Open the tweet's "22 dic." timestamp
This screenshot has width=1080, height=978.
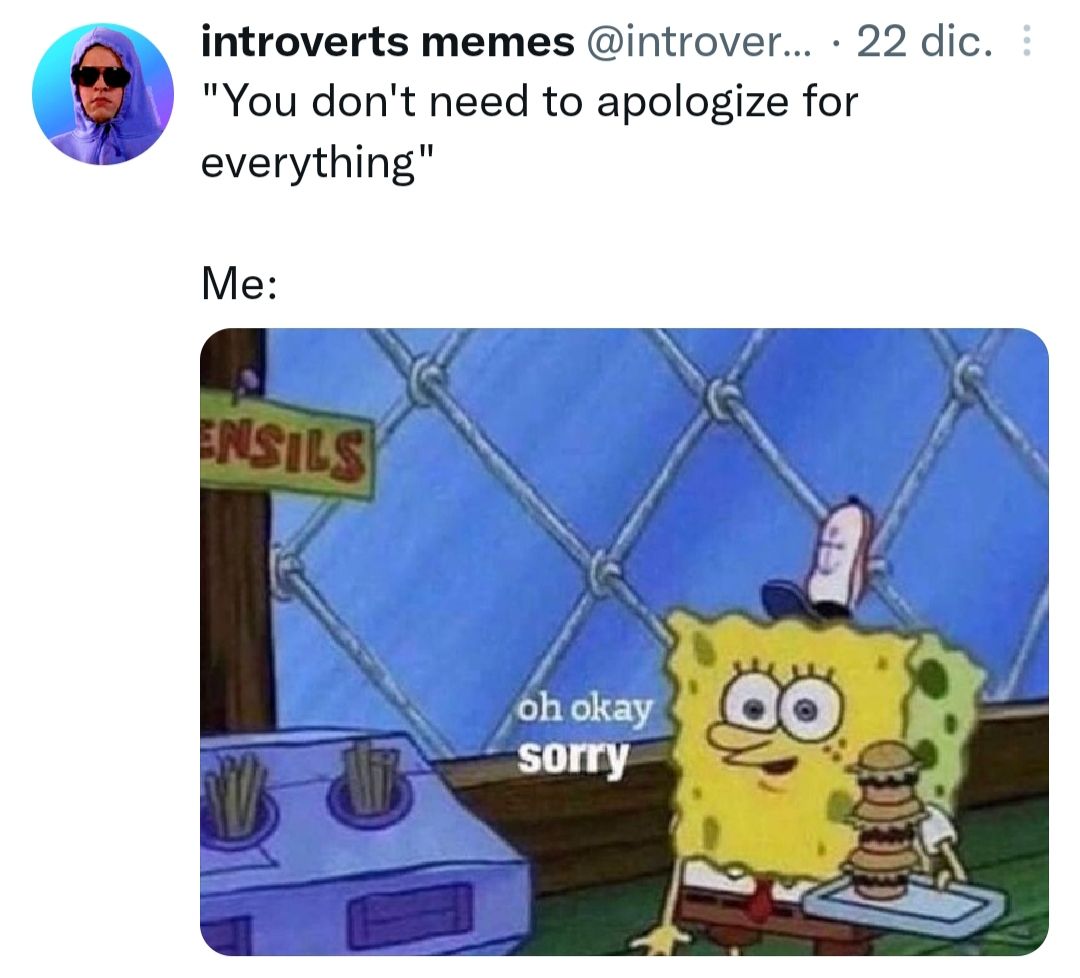coord(925,41)
